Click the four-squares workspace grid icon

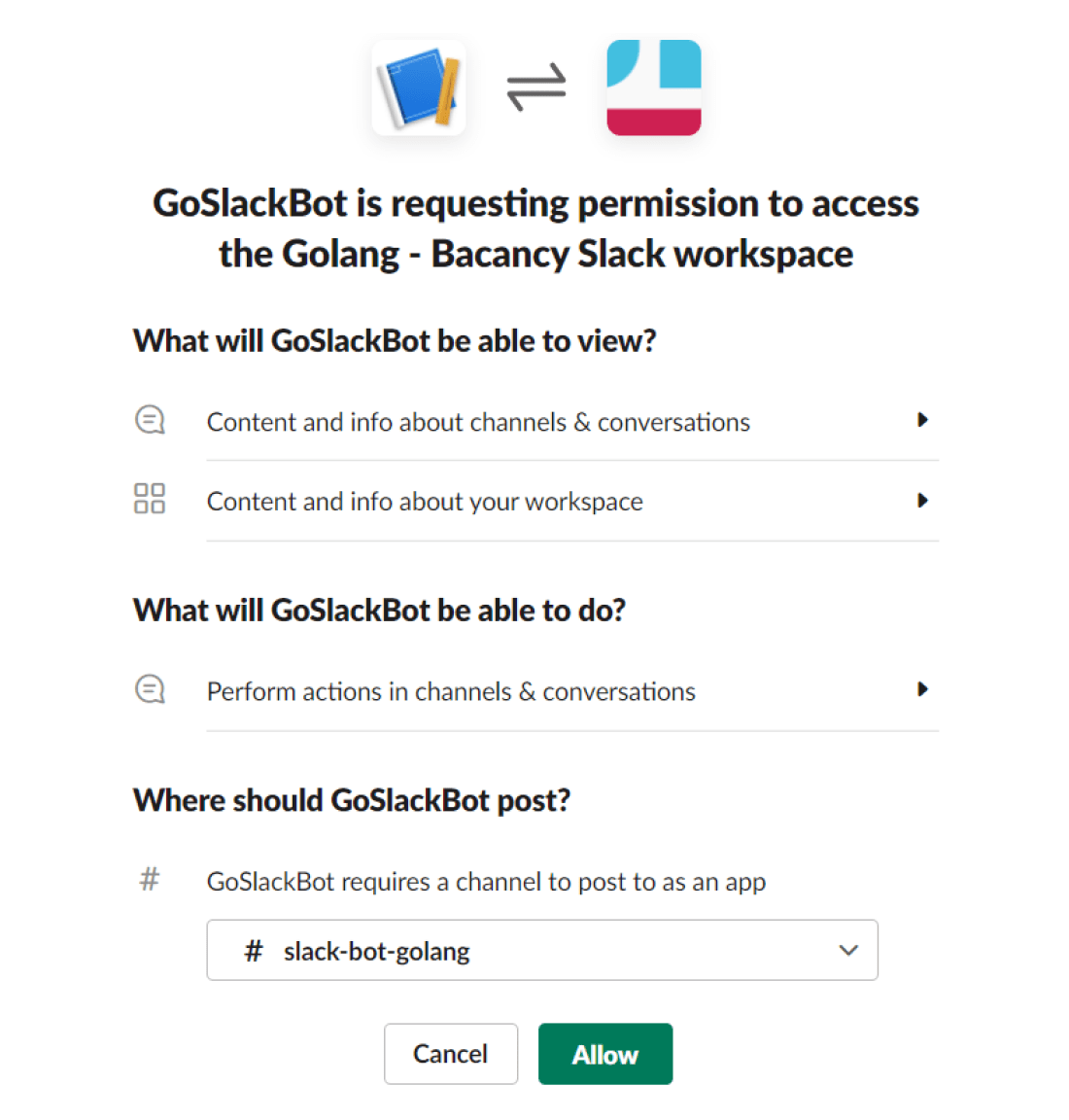(x=150, y=499)
